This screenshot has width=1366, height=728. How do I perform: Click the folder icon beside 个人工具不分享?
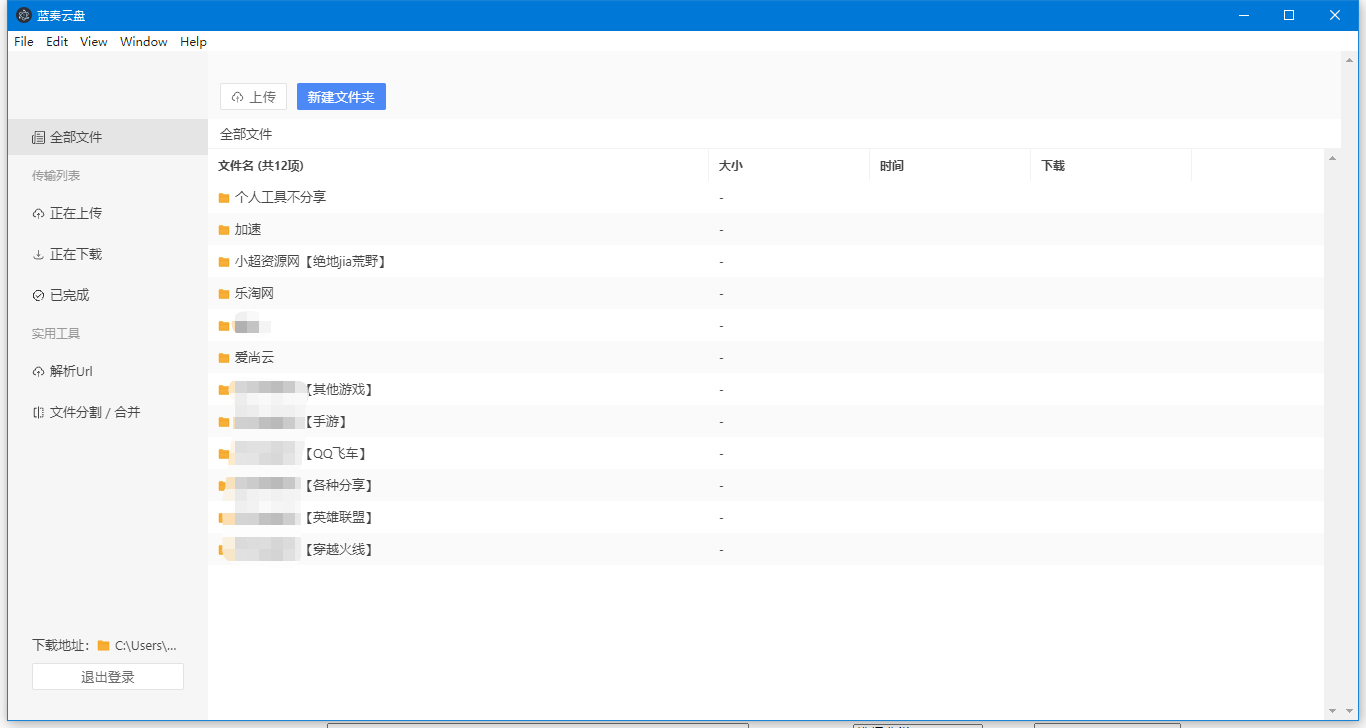click(222, 197)
